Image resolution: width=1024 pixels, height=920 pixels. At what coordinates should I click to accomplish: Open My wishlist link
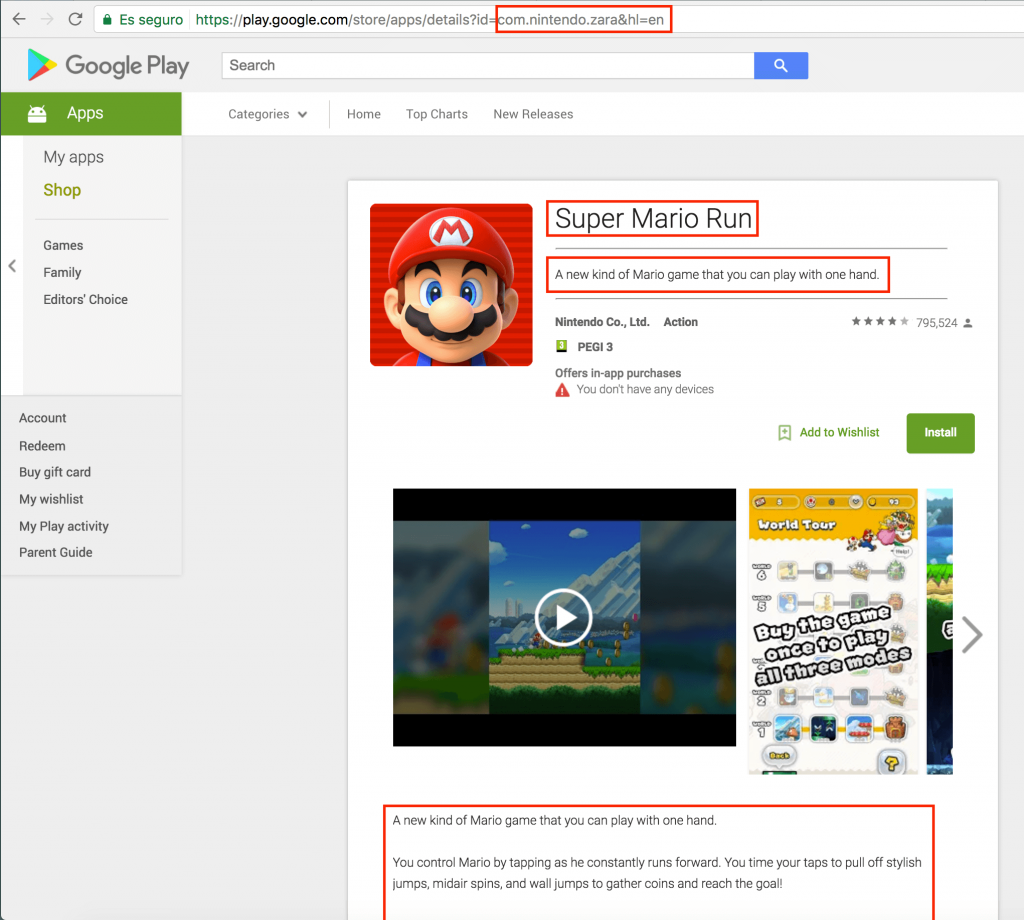(x=51, y=500)
